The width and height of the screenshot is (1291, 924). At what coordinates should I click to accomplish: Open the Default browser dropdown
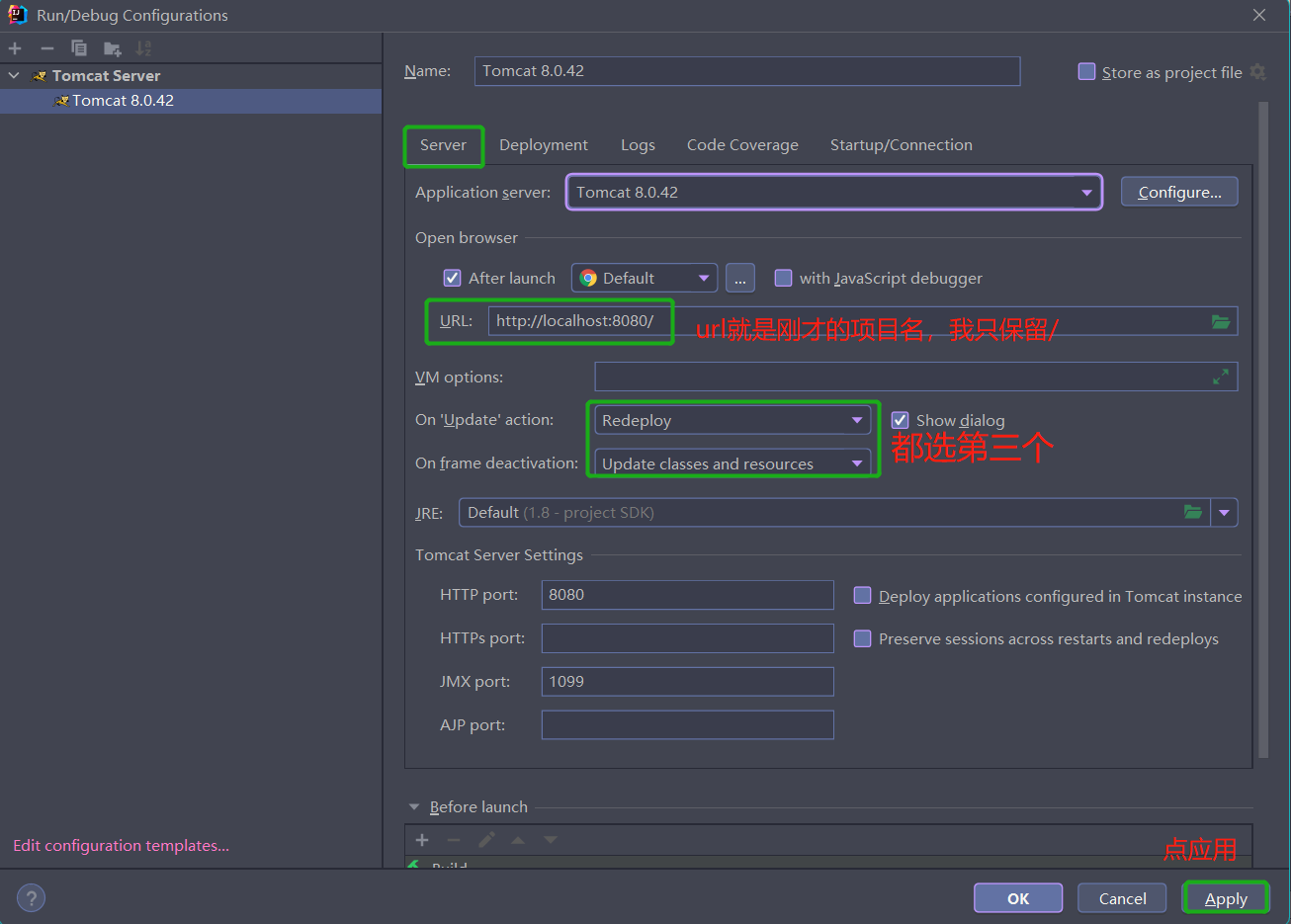click(x=645, y=279)
